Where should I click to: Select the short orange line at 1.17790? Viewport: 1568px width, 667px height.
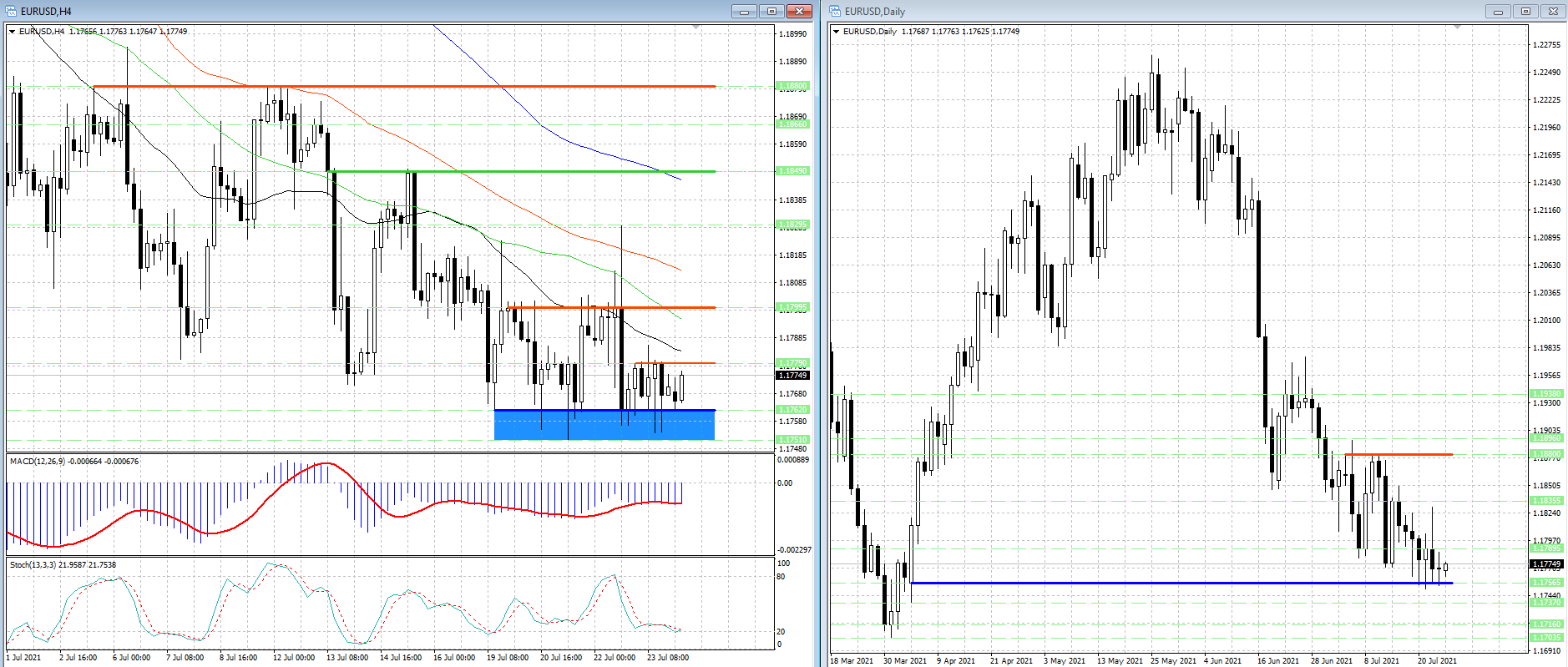(x=675, y=363)
